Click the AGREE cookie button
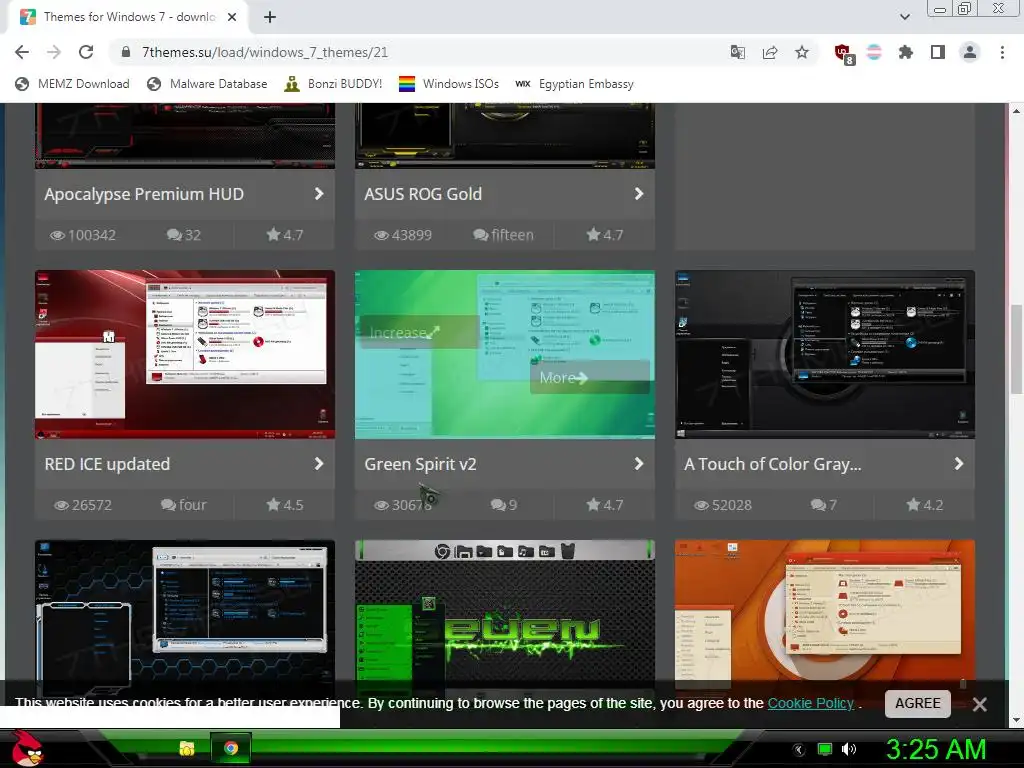The height and width of the screenshot is (768, 1024). pos(918,703)
